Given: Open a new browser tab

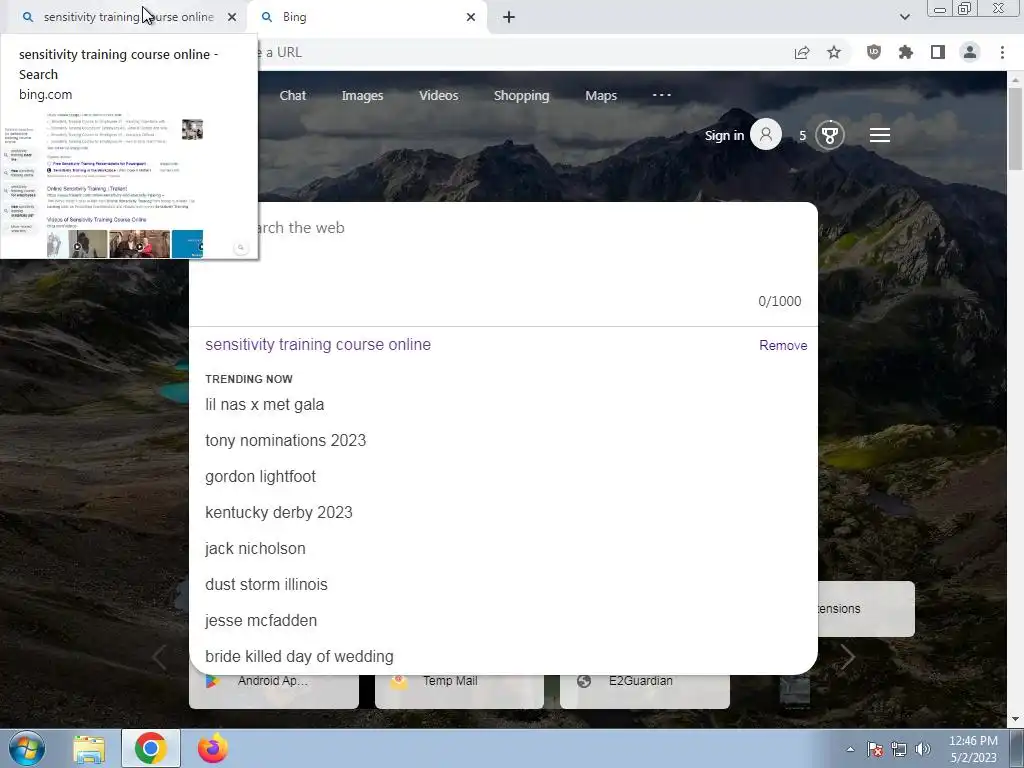Looking at the screenshot, I should (509, 17).
